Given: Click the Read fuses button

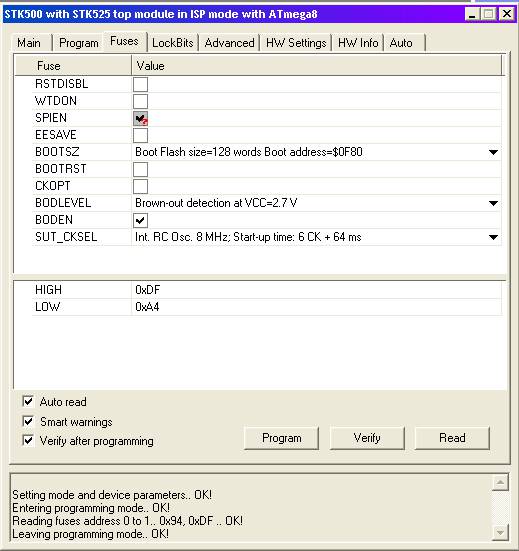Looking at the screenshot, I should tap(452, 438).
